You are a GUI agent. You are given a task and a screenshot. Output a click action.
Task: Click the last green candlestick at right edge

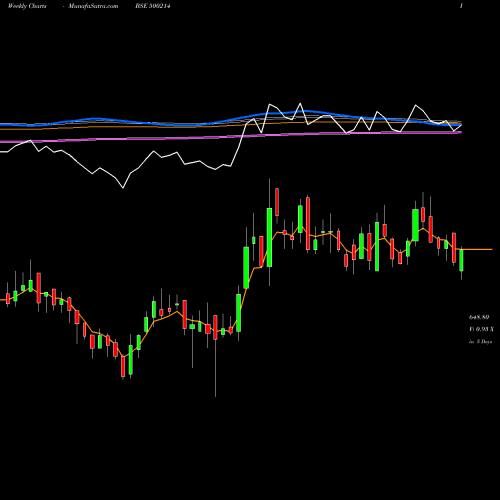click(461, 260)
